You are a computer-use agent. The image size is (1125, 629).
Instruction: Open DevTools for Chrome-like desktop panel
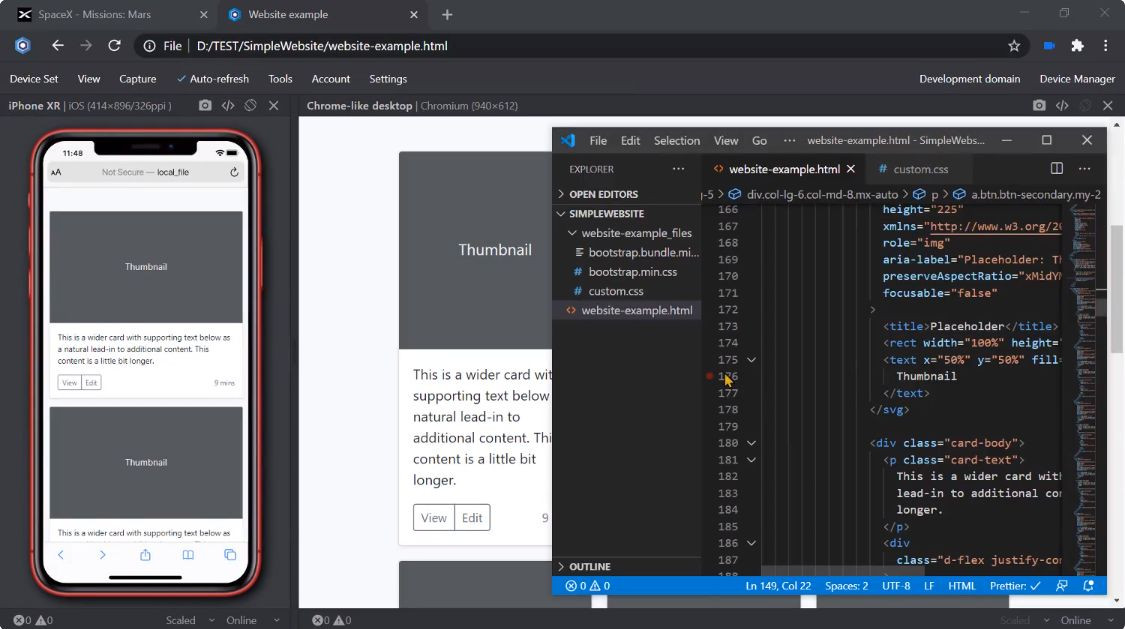tap(1062, 105)
